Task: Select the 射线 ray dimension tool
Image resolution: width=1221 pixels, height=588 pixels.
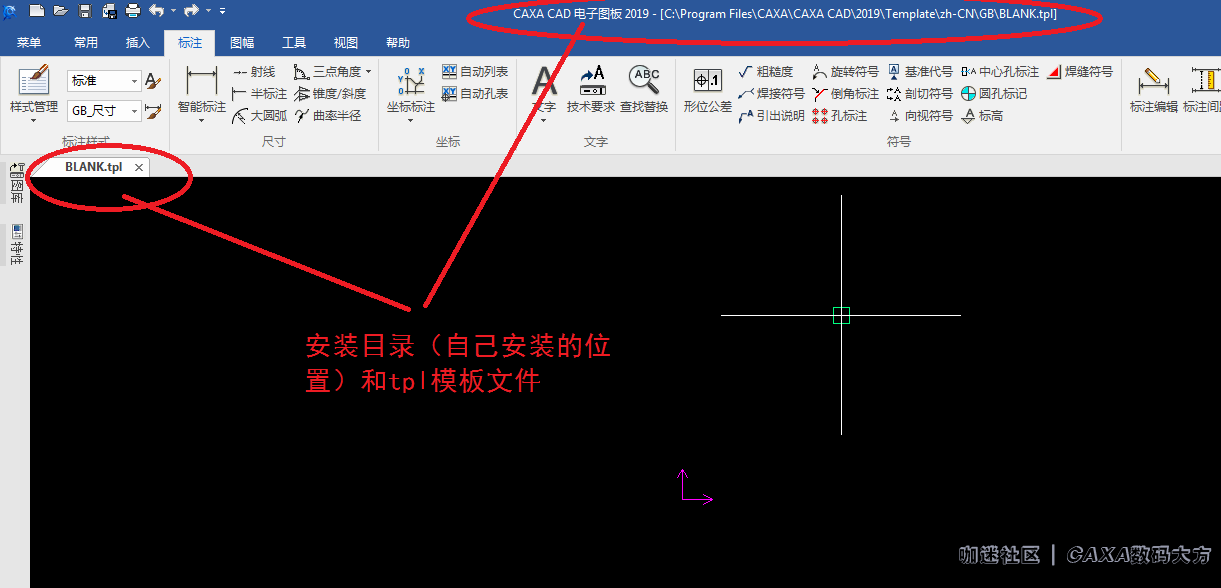Action: point(255,72)
